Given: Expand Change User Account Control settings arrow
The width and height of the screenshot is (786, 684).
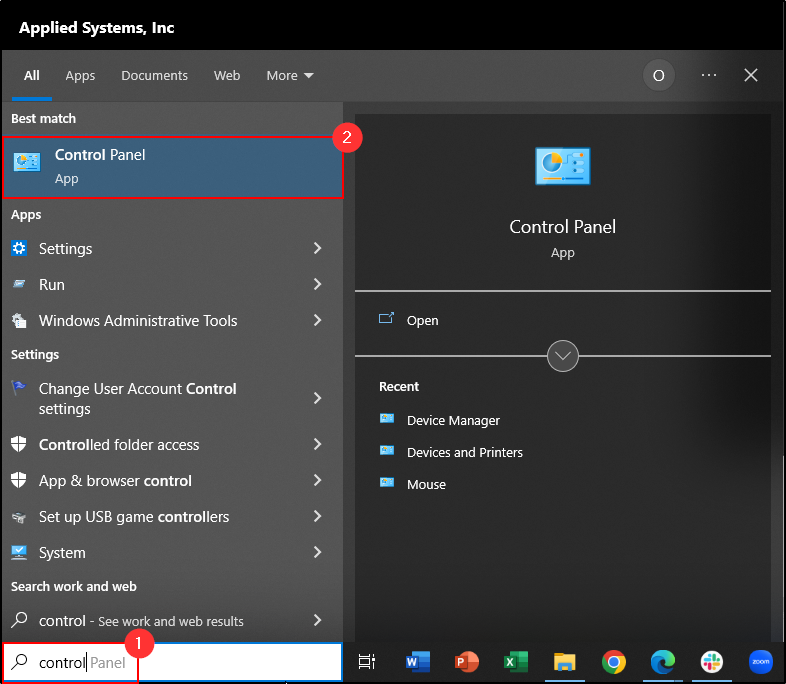Looking at the screenshot, I should (317, 398).
